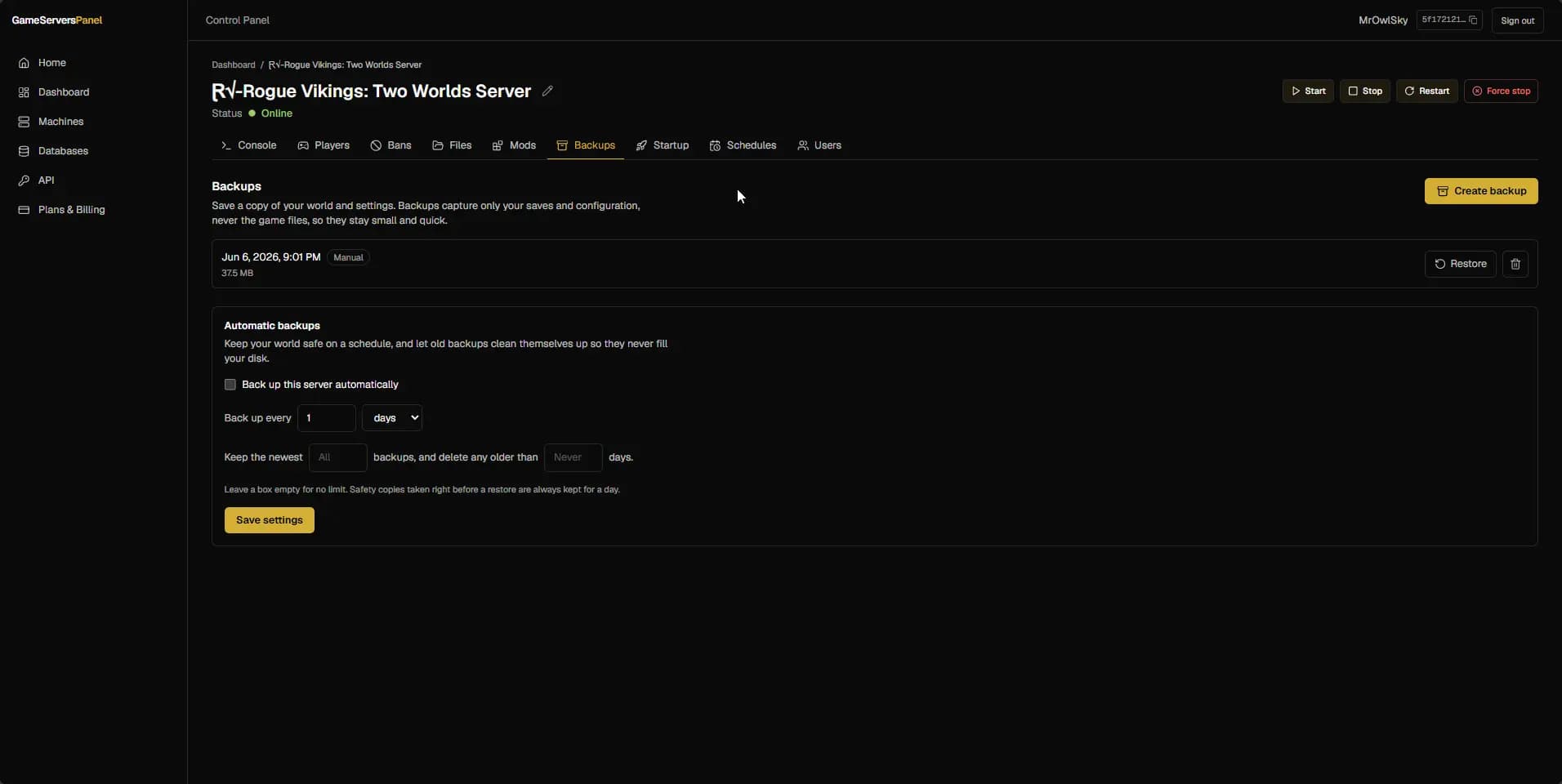Viewport: 1562px width, 784px height.
Task: Create a new backup
Action: [1481, 191]
